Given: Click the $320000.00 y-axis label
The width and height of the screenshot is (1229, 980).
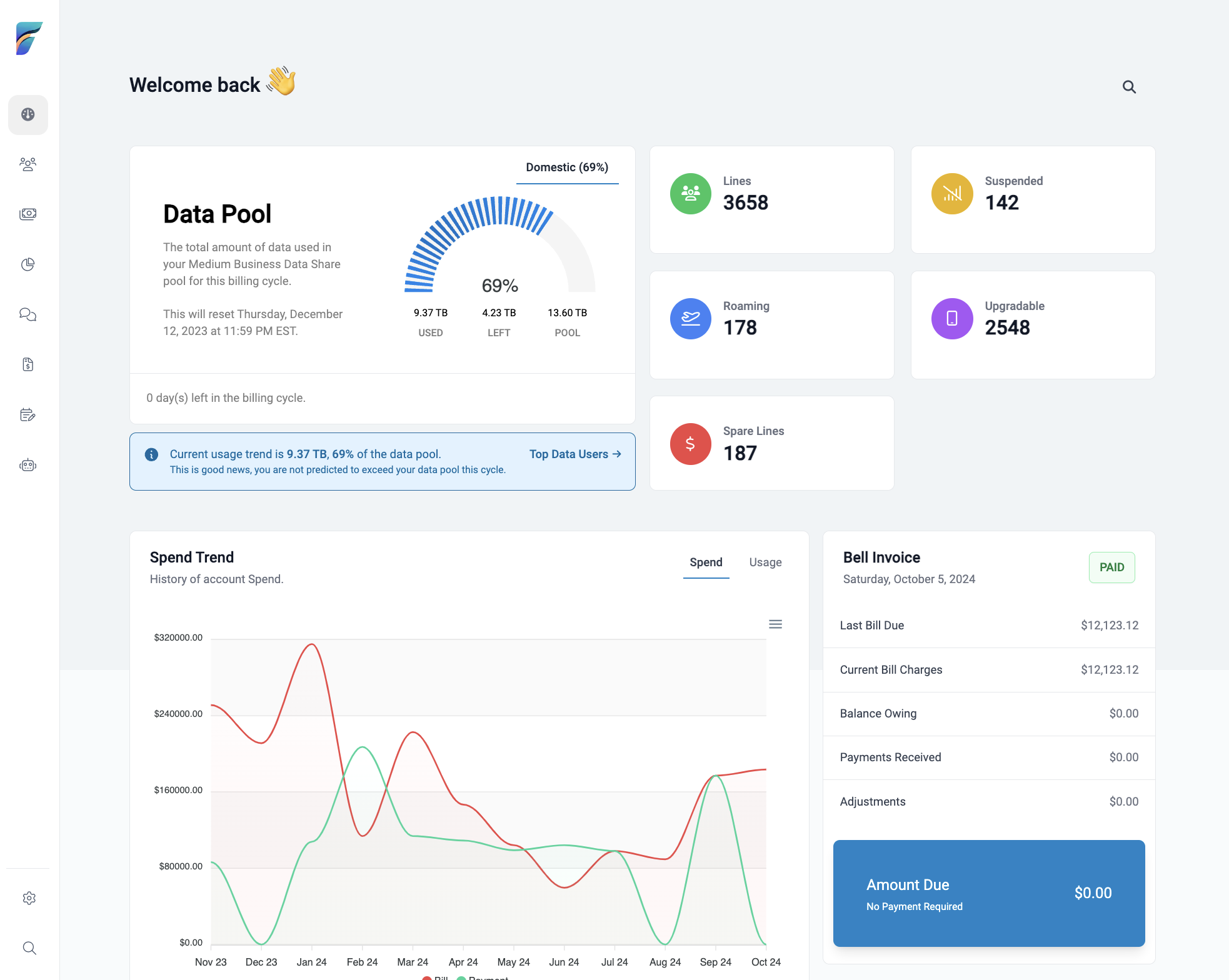Looking at the screenshot, I should click(178, 637).
